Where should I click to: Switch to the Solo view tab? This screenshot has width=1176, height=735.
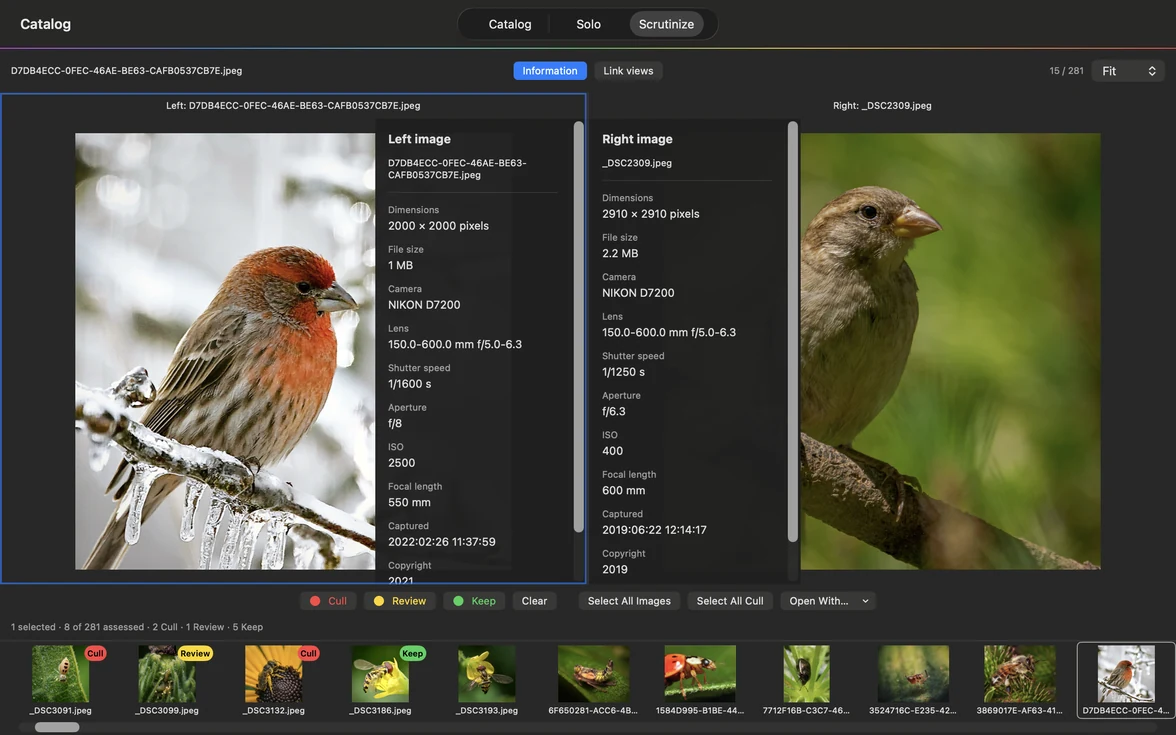coord(588,24)
